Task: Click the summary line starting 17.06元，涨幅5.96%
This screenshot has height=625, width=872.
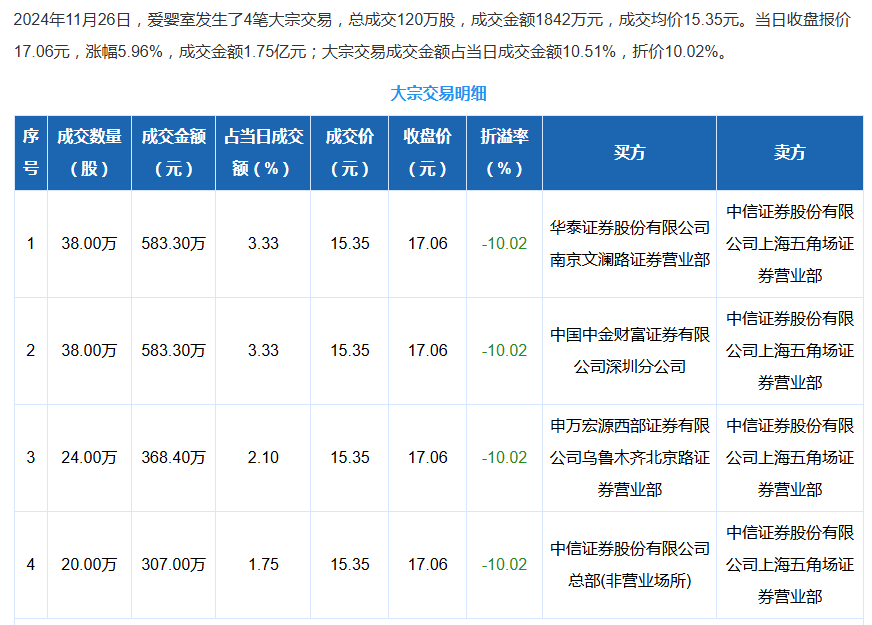Action: [371, 52]
